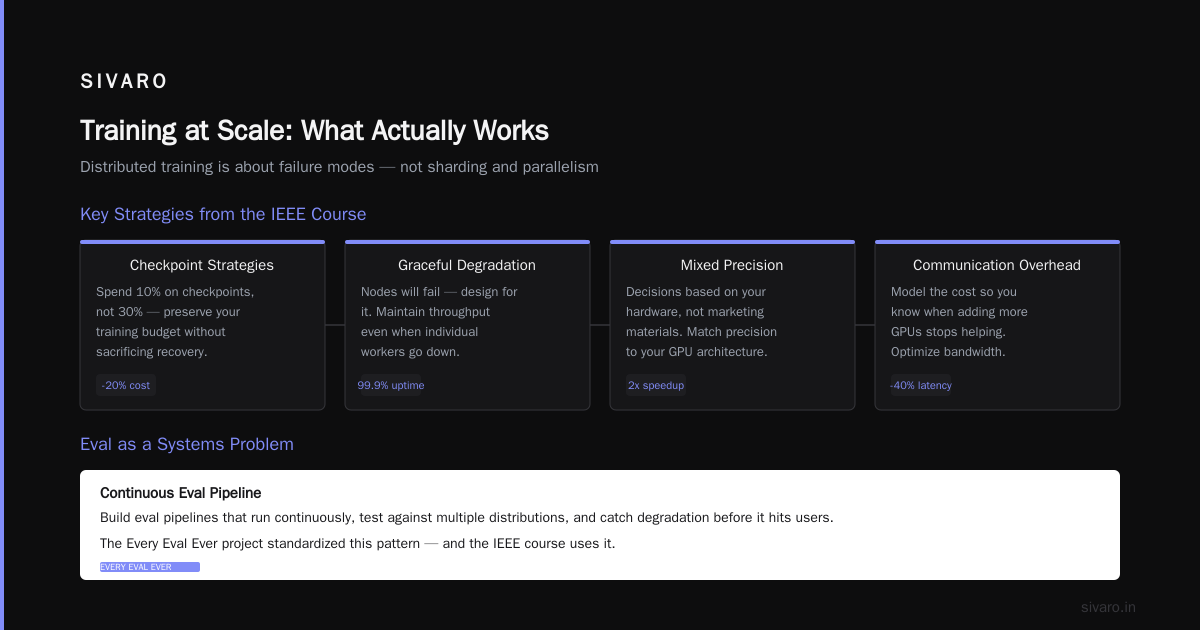Click text 'to your GPU architecture.'
Image resolution: width=1200 pixels, height=630 pixels.
[x=696, y=352]
